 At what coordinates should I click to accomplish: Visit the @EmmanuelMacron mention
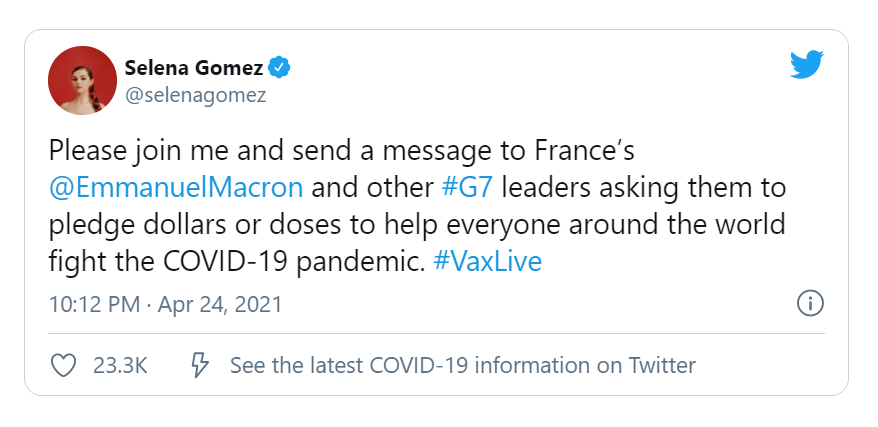tap(176, 187)
